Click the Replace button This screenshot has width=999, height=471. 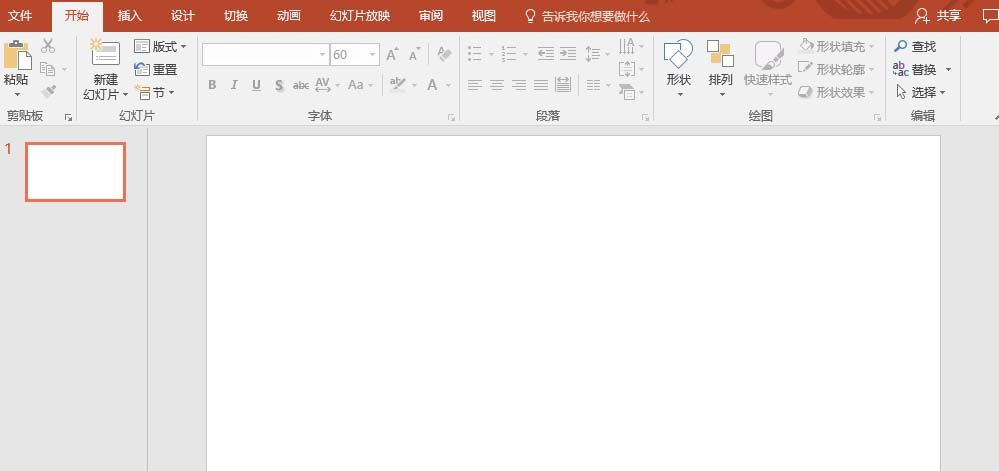click(922, 69)
